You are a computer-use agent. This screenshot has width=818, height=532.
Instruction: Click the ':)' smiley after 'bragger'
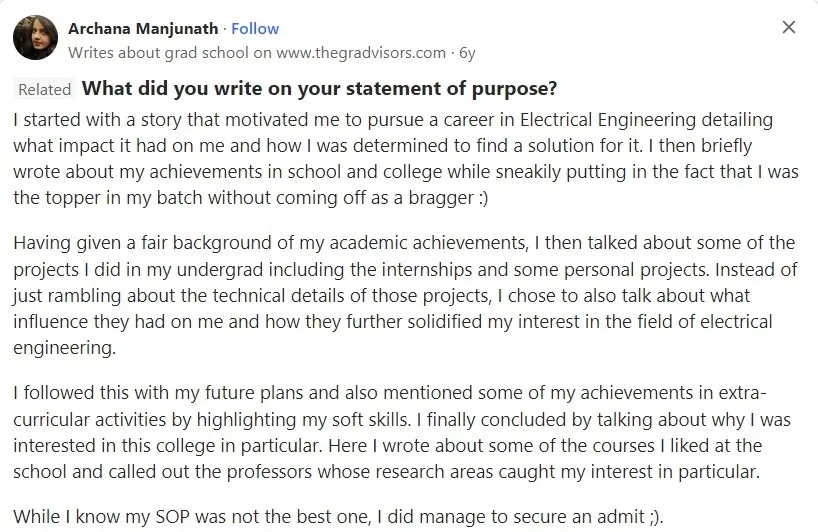pos(483,198)
